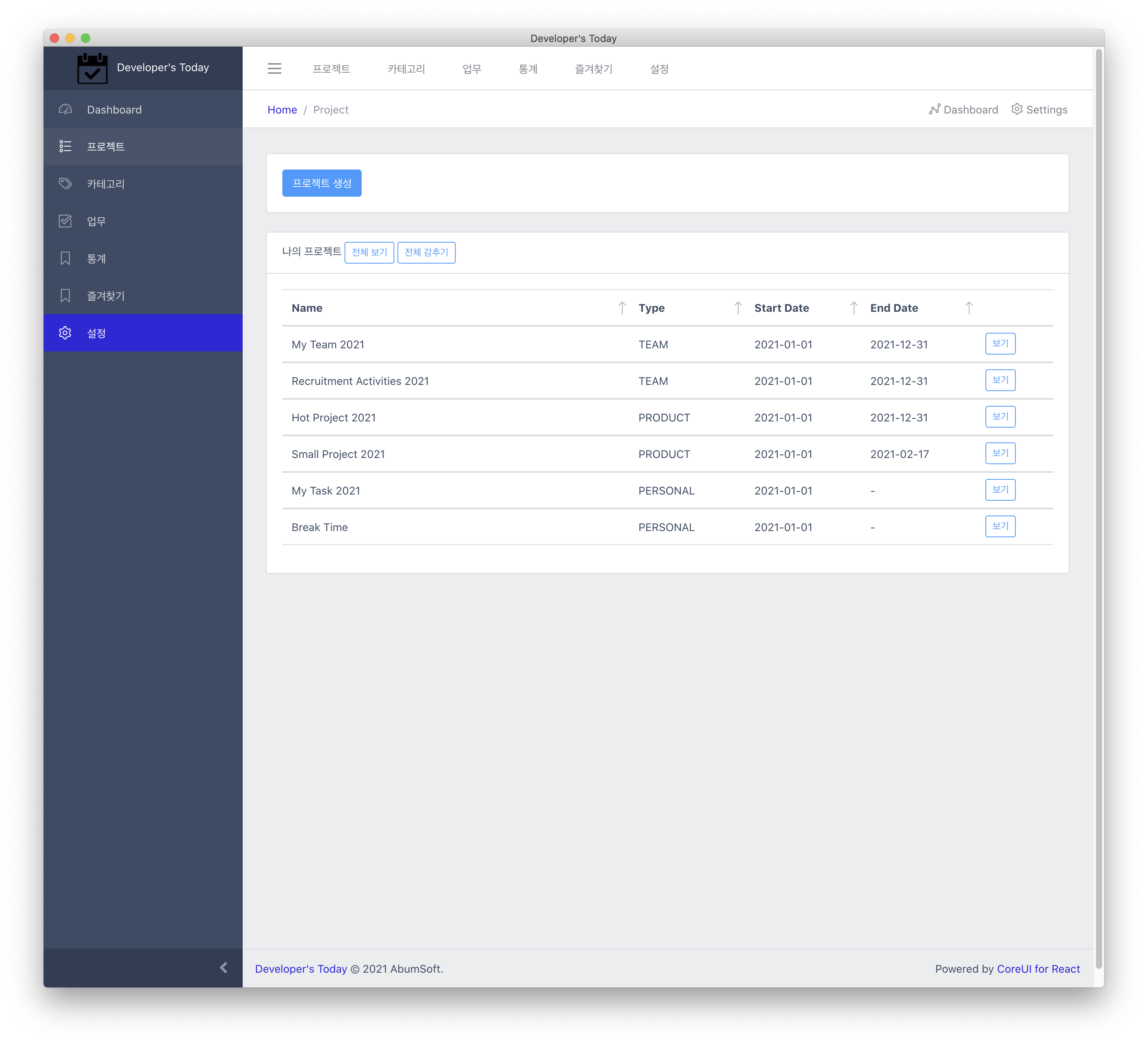Click 보기 button for Hot Project 2021
This screenshot has width=1148, height=1045.
[1000, 417]
